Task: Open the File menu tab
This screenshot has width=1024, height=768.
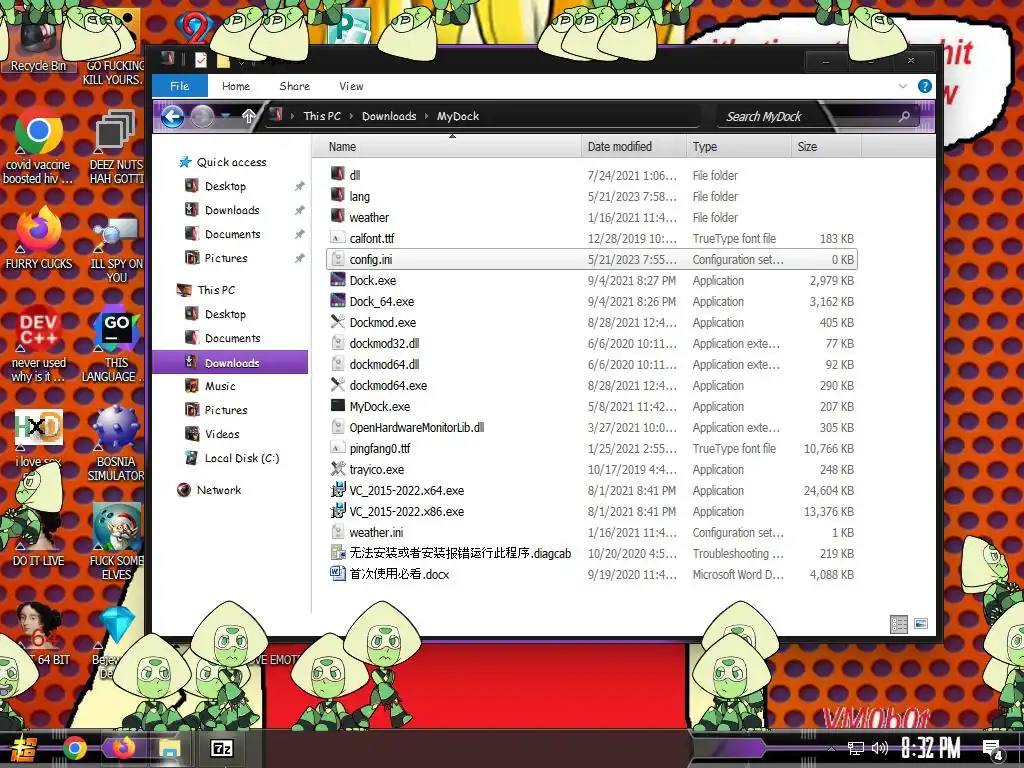Action: (x=180, y=86)
